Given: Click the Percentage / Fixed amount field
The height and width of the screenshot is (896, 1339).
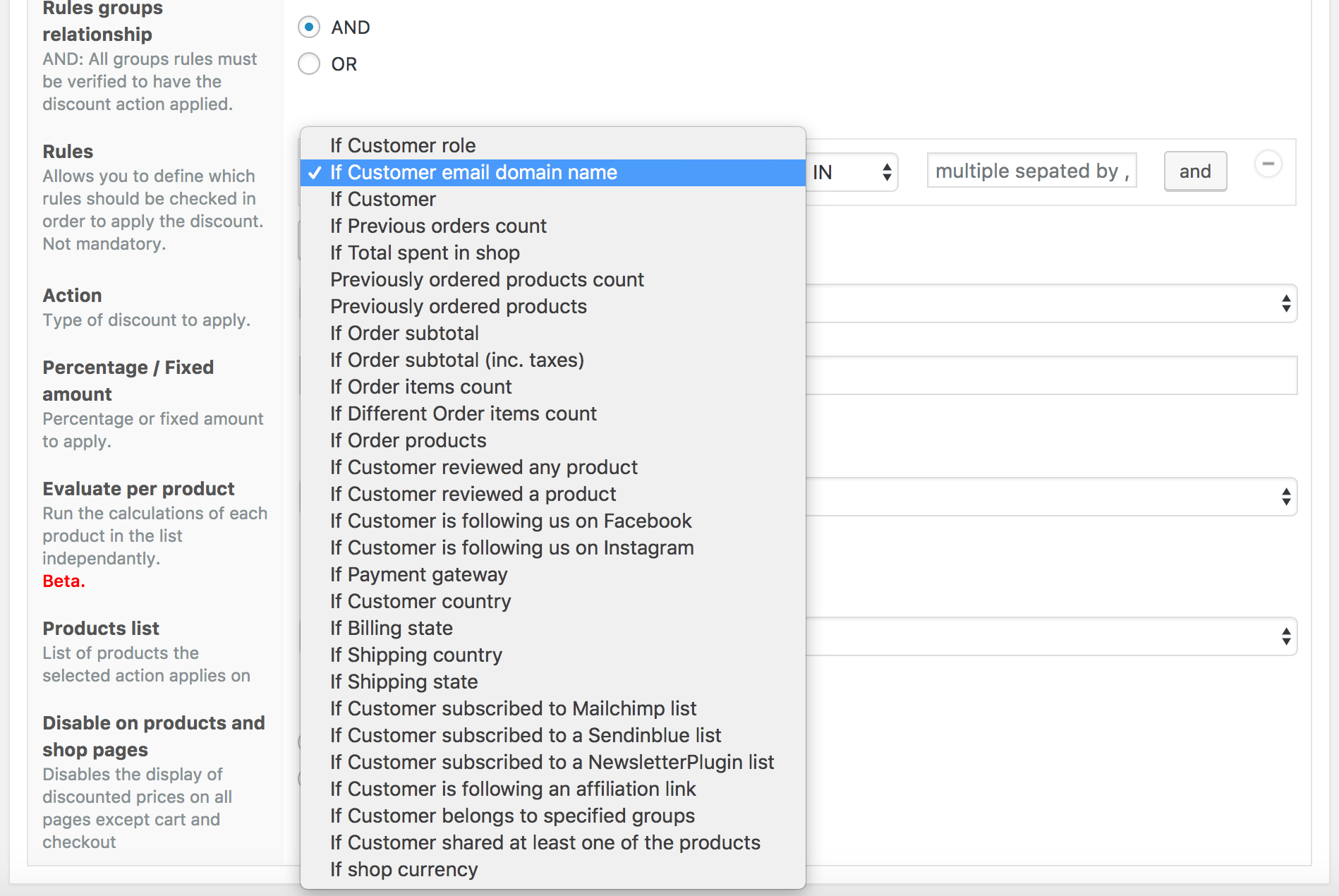Looking at the screenshot, I should pos(1051,375).
